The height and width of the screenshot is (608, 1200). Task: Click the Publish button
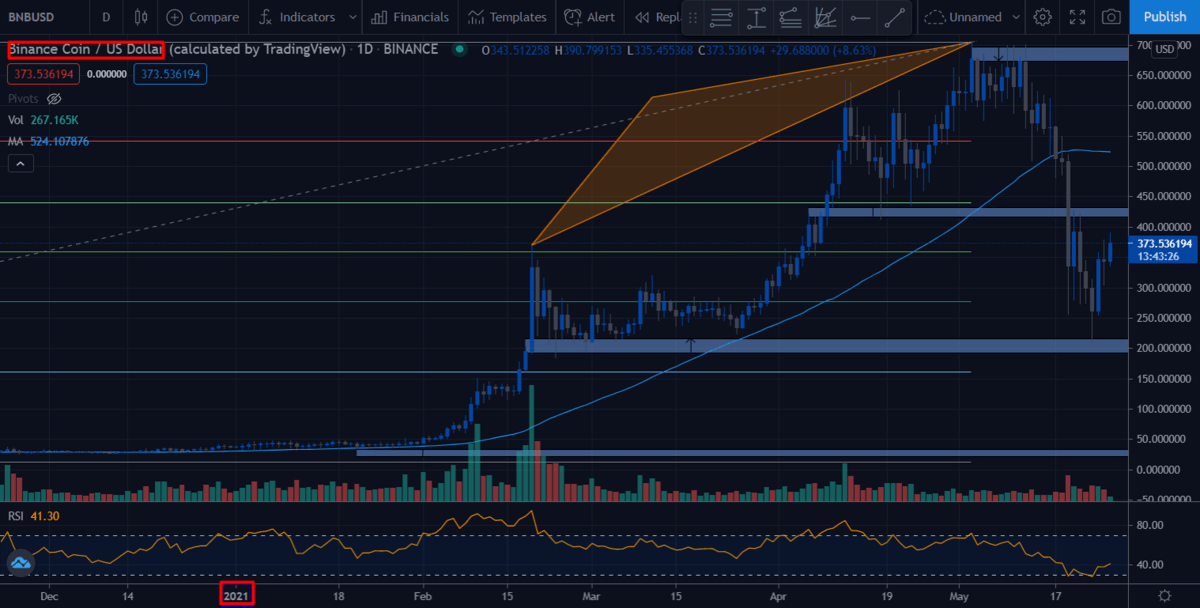pos(1165,17)
